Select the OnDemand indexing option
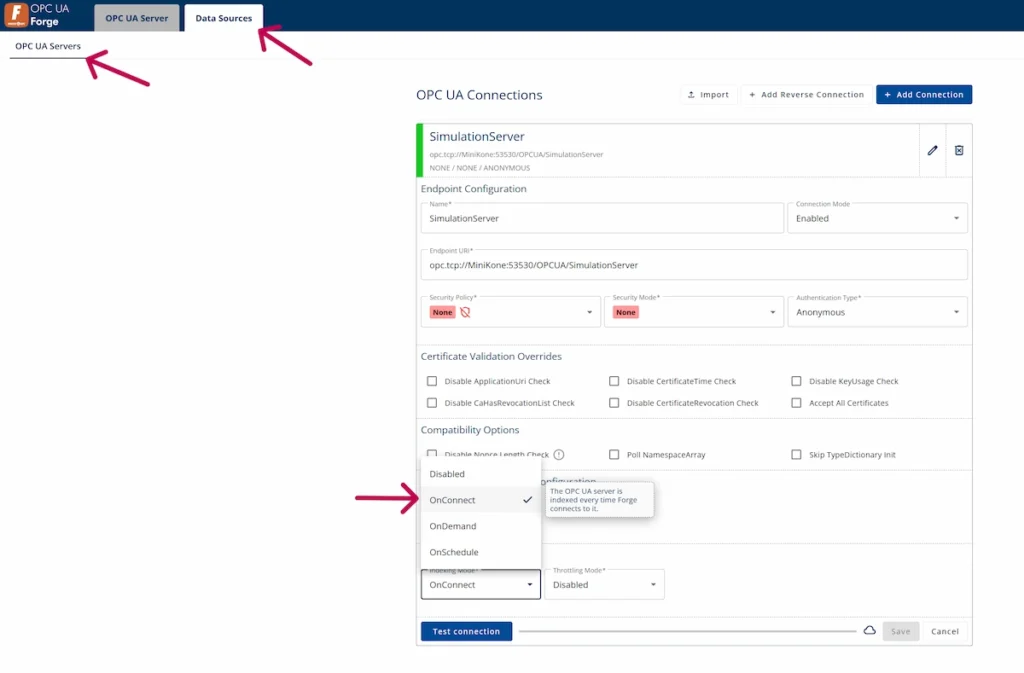Screen dimensions: 1024x673 [481, 526]
